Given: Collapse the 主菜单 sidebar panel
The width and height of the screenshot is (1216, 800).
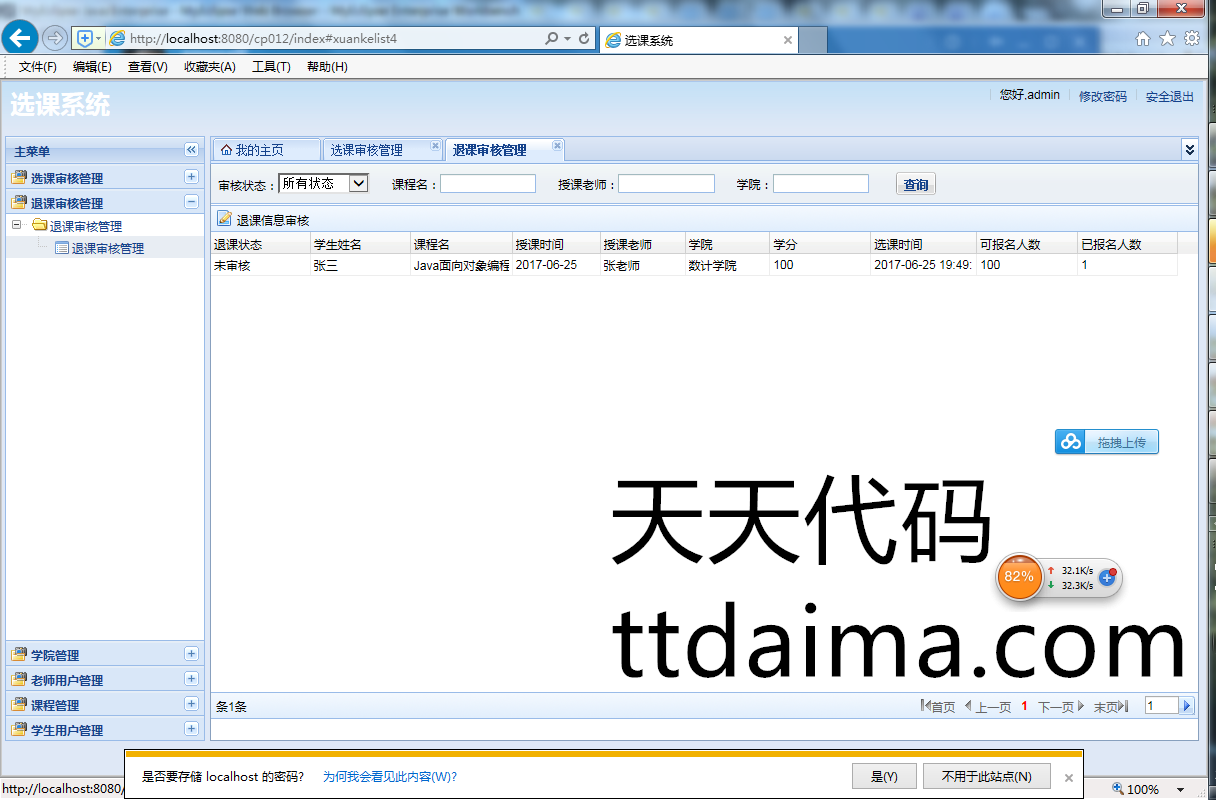Looking at the screenshot, I should [x=191, y=150].
